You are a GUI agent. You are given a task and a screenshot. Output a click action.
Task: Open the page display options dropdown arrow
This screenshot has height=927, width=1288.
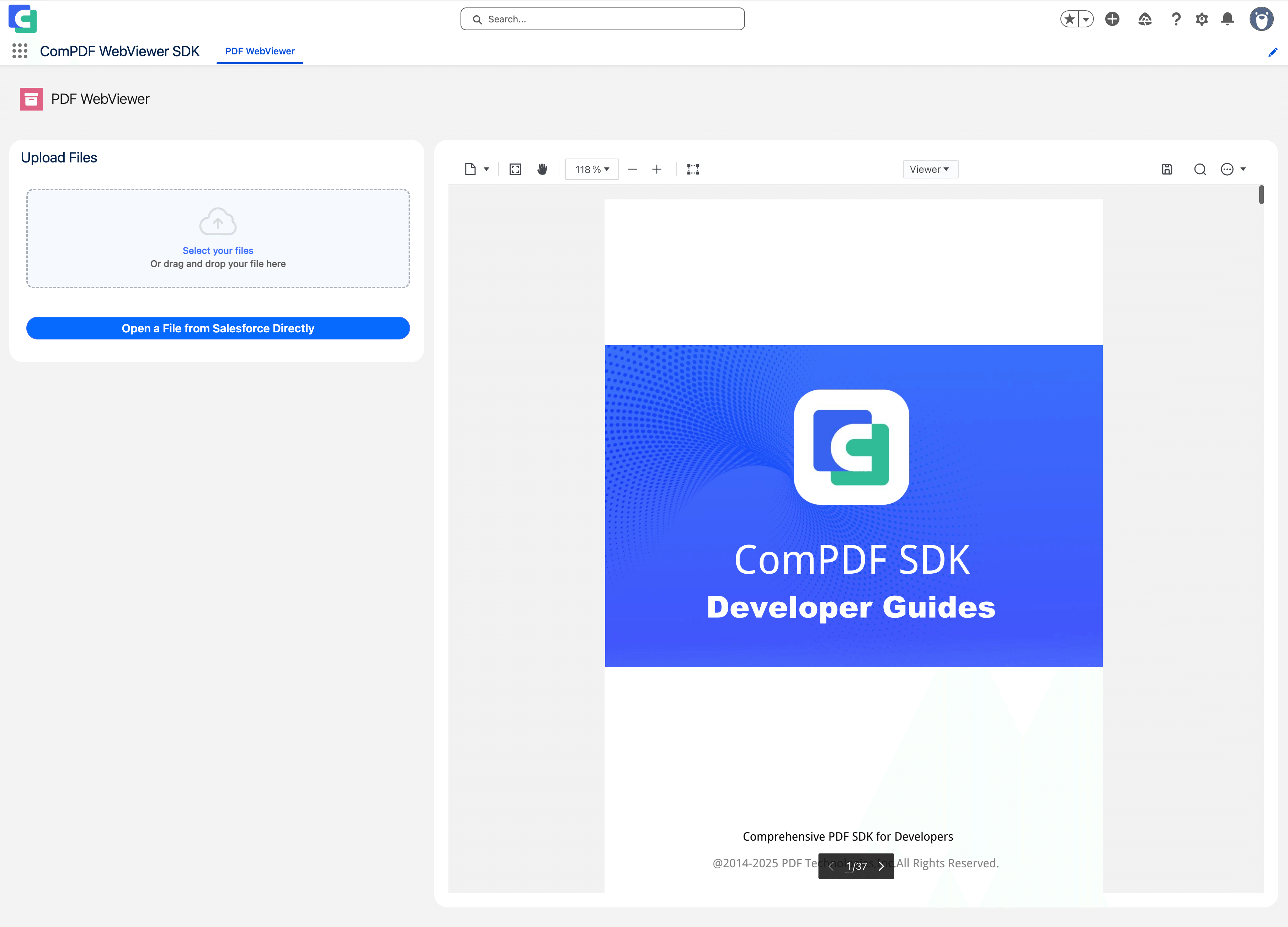pos(486,168)
